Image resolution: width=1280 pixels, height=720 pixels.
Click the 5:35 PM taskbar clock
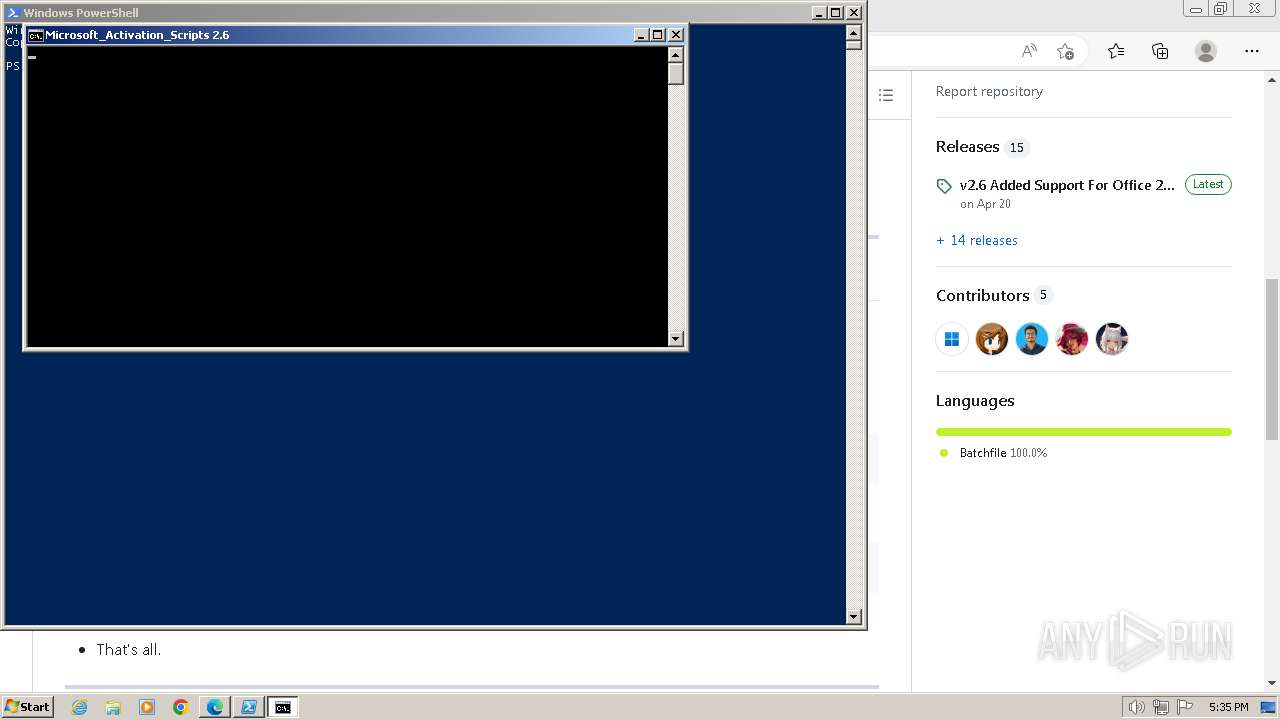[1228, 707]
